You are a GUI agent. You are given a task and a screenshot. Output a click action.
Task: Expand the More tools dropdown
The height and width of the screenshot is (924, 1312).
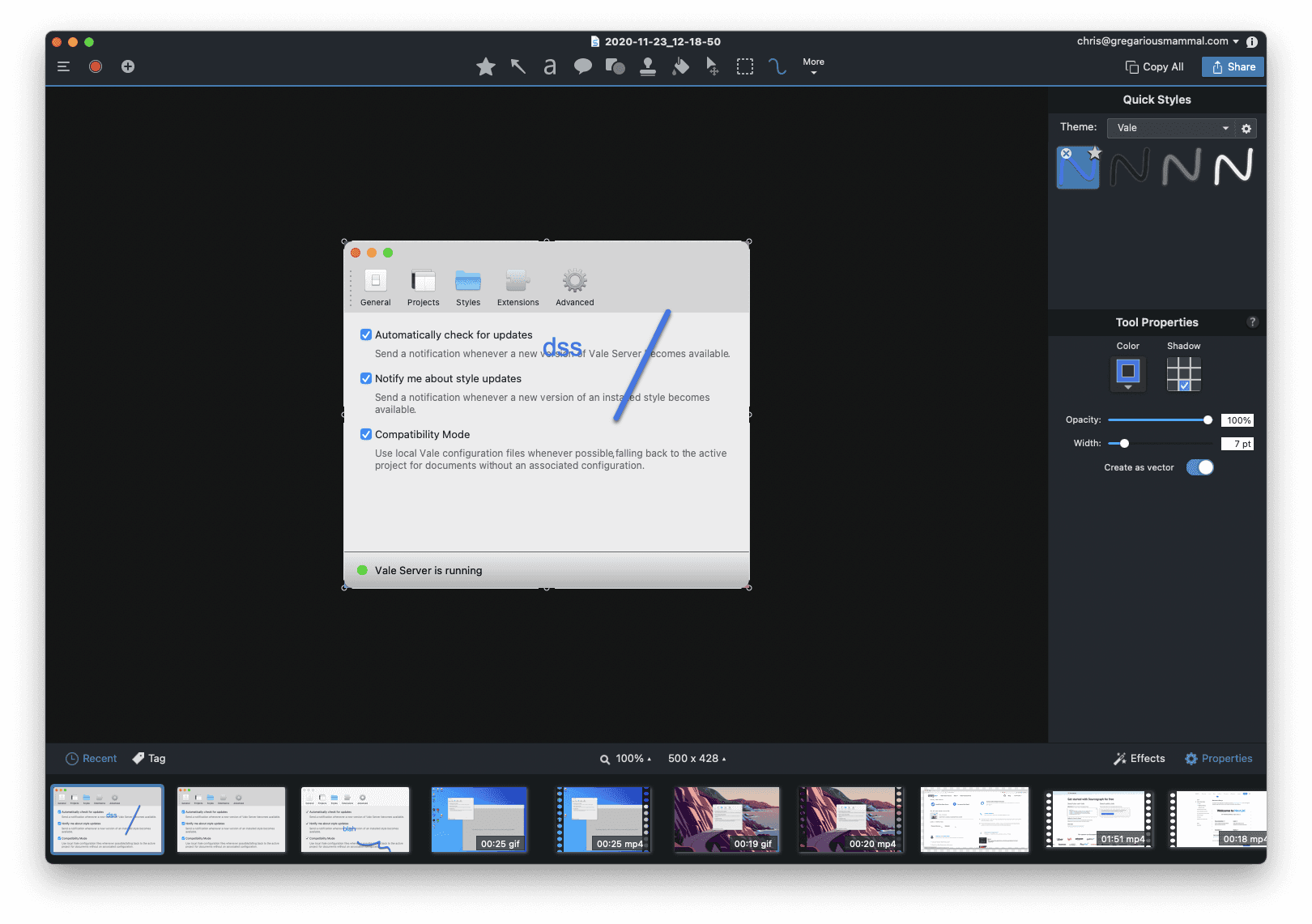pyautogui.click(x=813, y=66)
